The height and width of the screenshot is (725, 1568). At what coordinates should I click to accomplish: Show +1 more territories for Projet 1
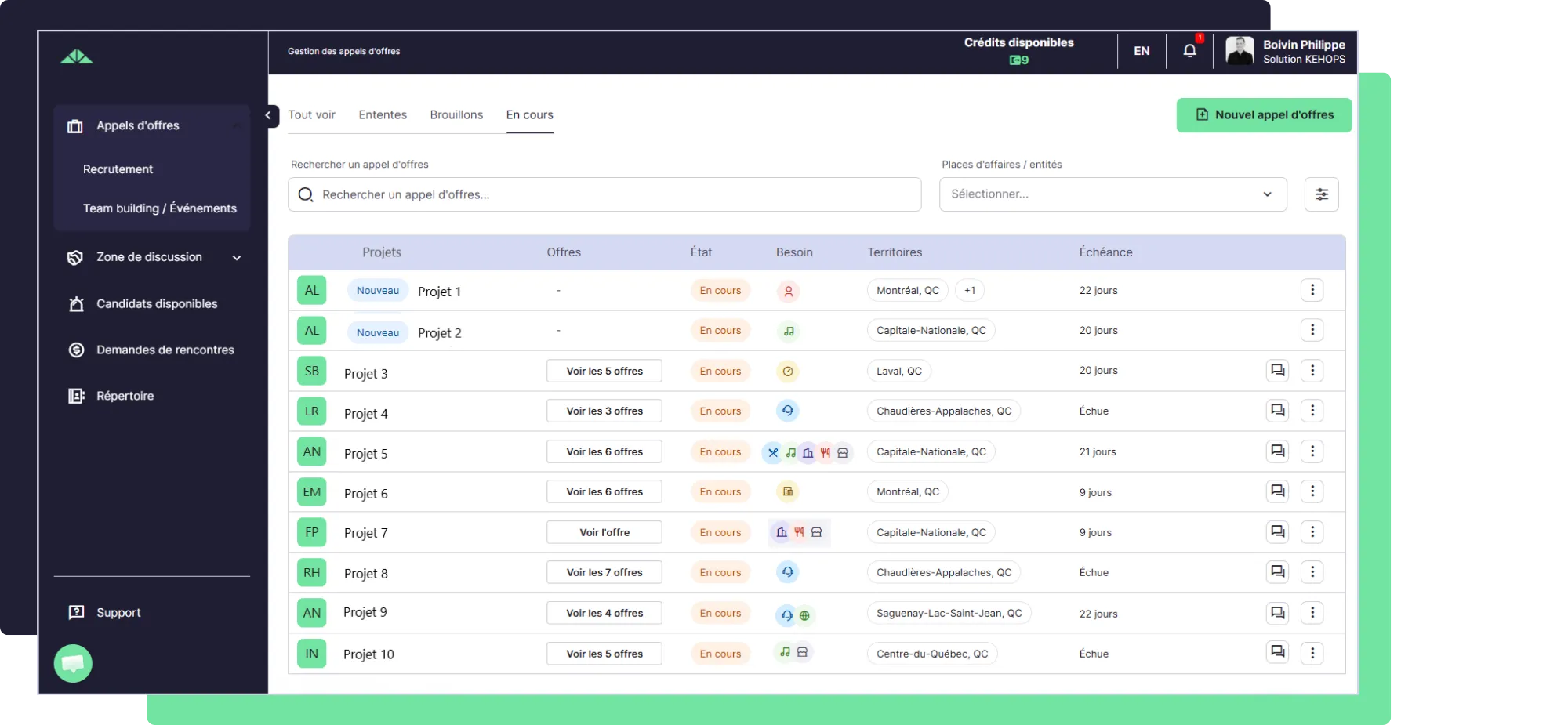(970, 291)
